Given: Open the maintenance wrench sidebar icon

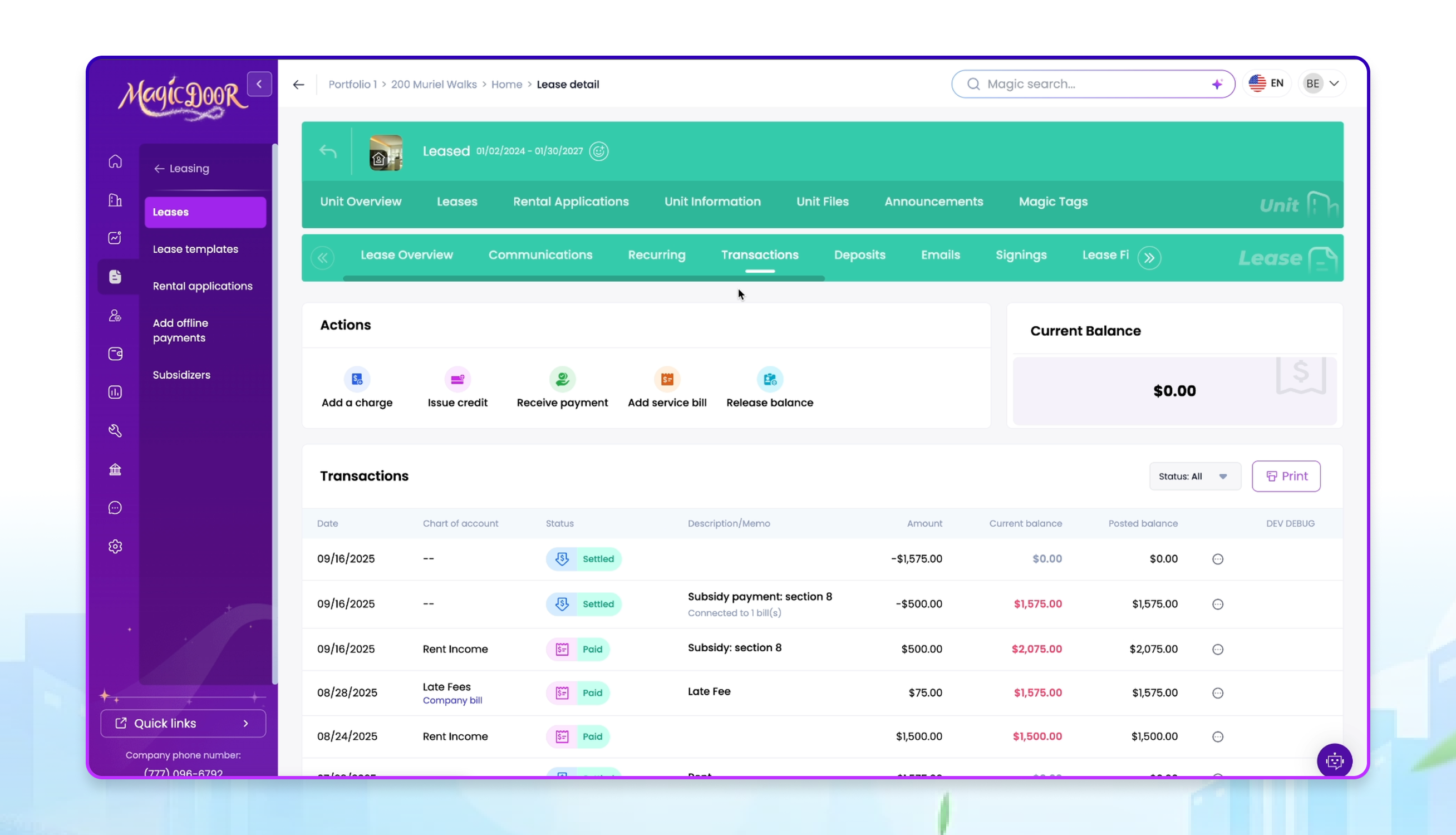Looking at the screenshot, I should [115, 431].
